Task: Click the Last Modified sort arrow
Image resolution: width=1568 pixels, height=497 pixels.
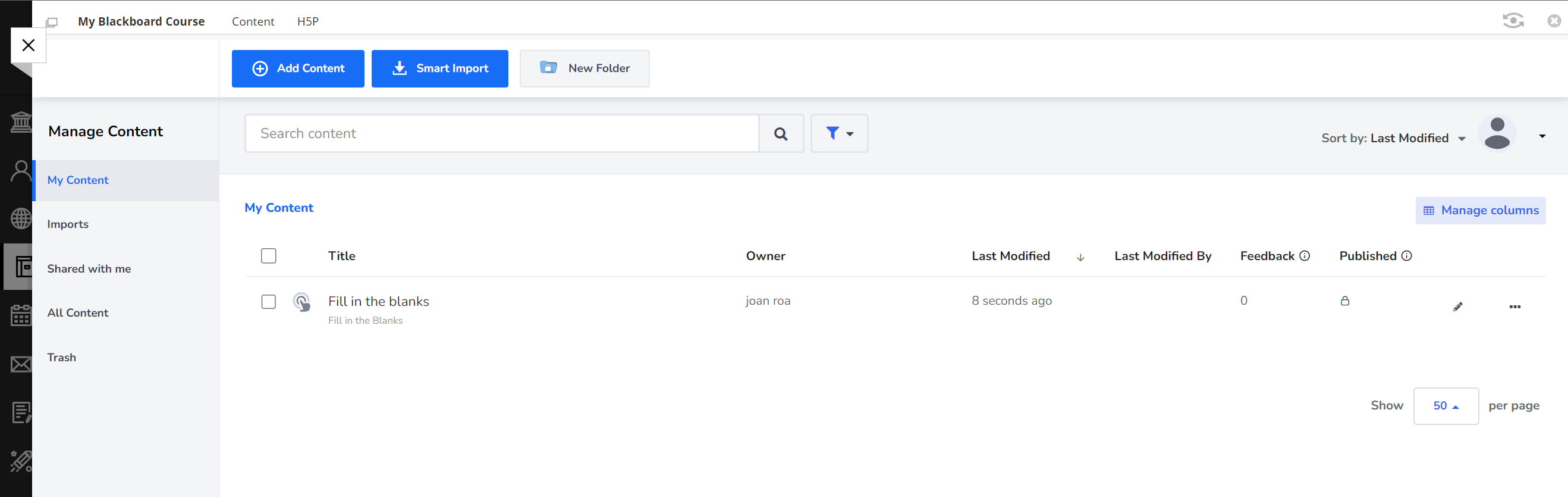Action: pyautogui.click(x=1080, y=258)
